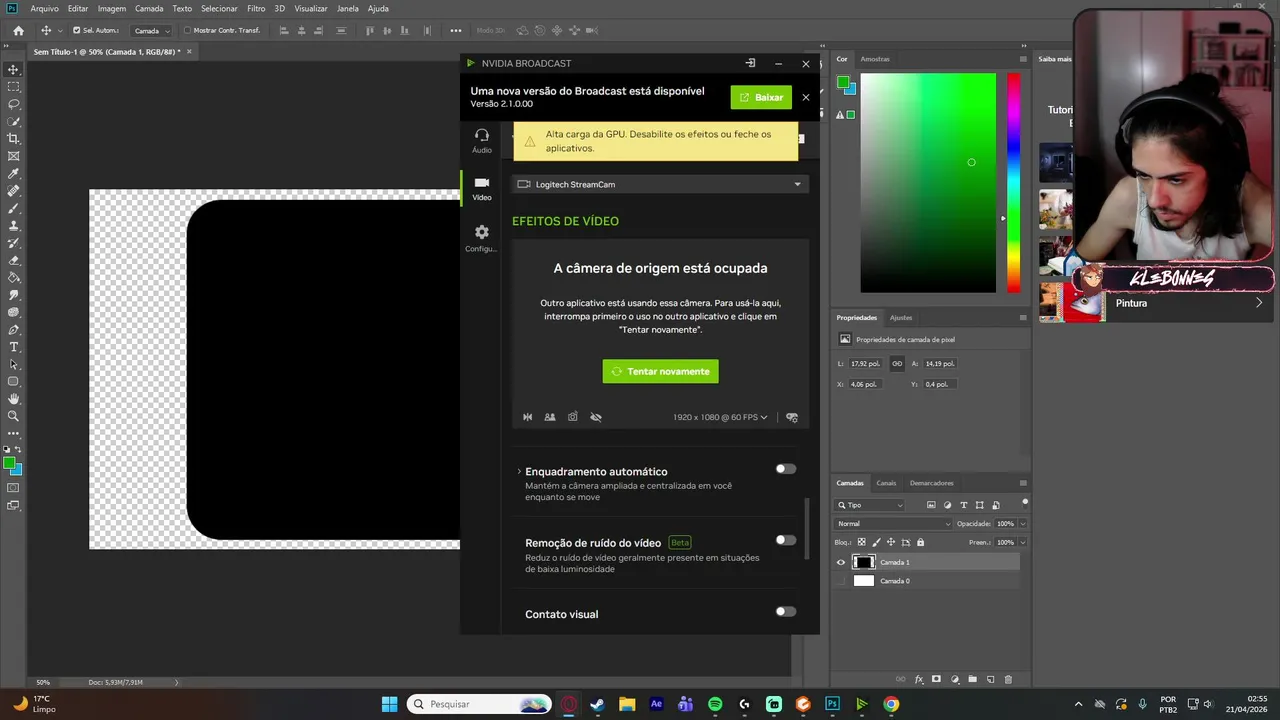Select the Brush tool
Viewport: 1280px width, 720px height.
[14, 208]
